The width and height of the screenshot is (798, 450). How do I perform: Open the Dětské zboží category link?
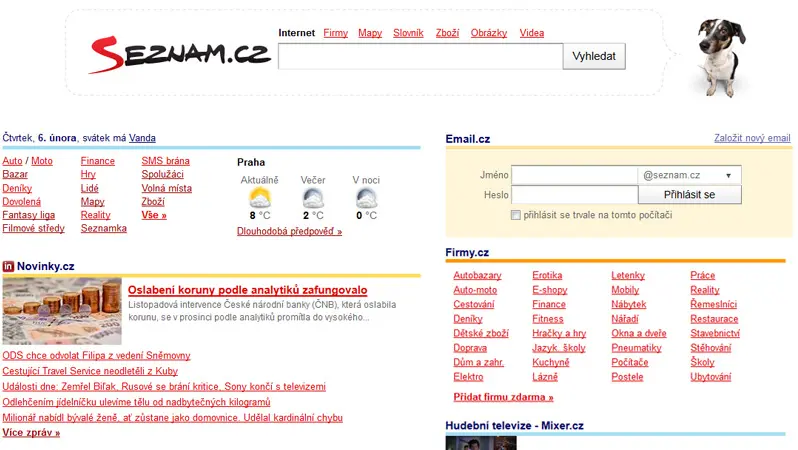tap(481, 333)
